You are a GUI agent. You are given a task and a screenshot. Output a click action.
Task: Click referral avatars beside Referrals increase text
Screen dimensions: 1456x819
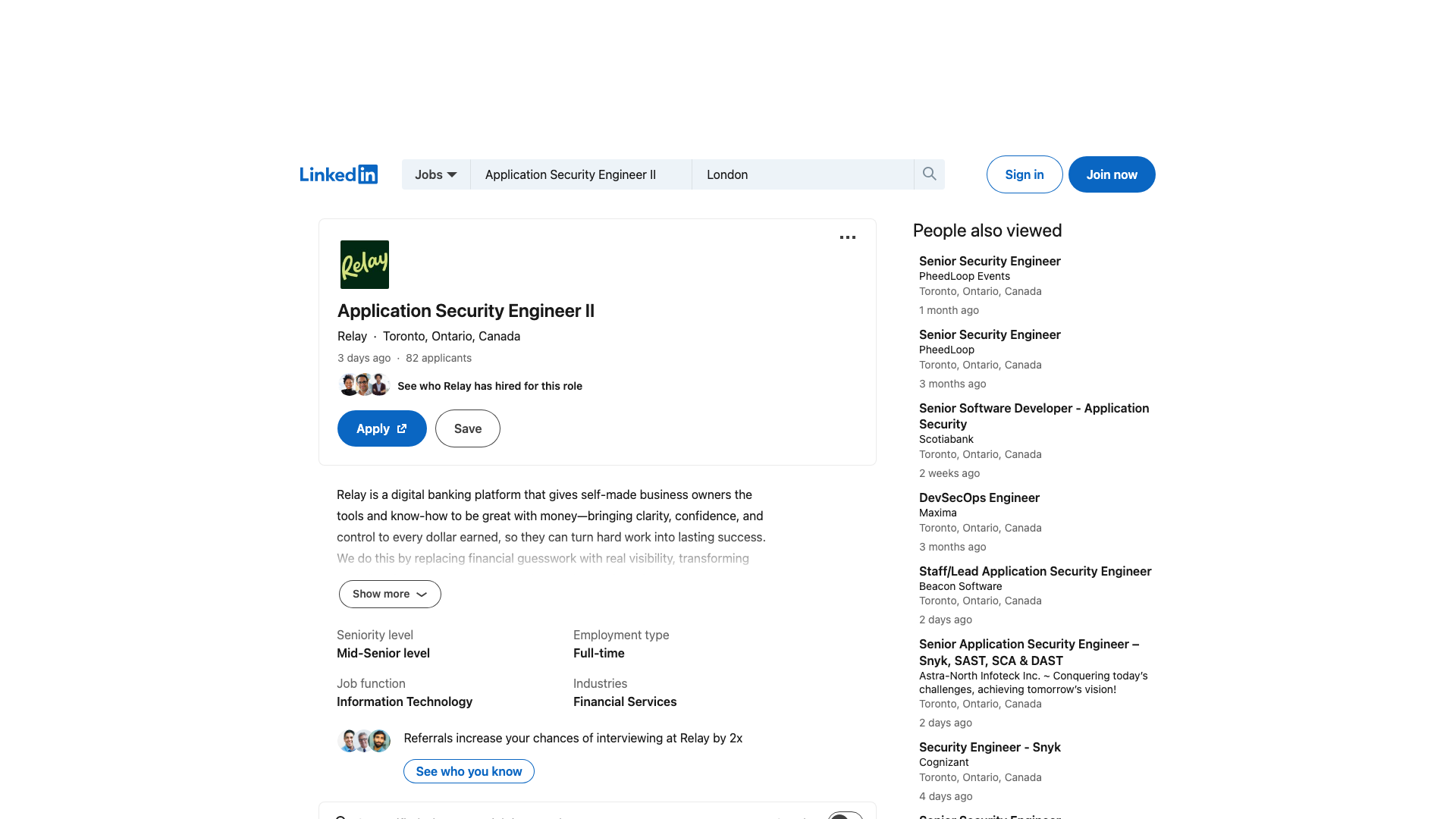click(364, 740)
